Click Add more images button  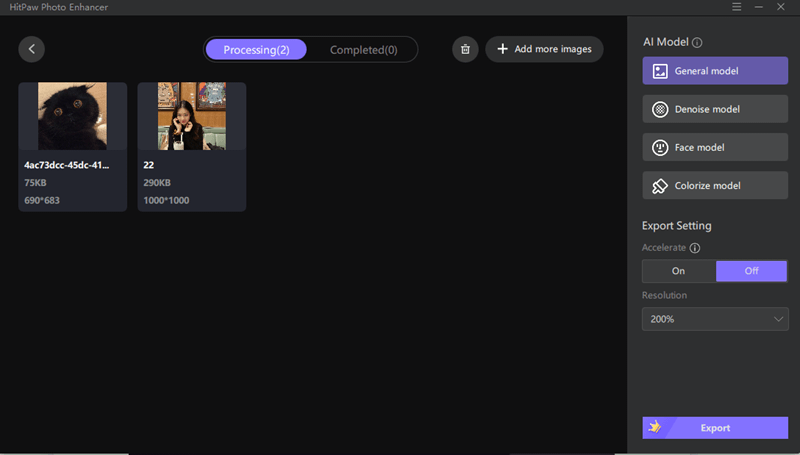[x=544, y=49]
